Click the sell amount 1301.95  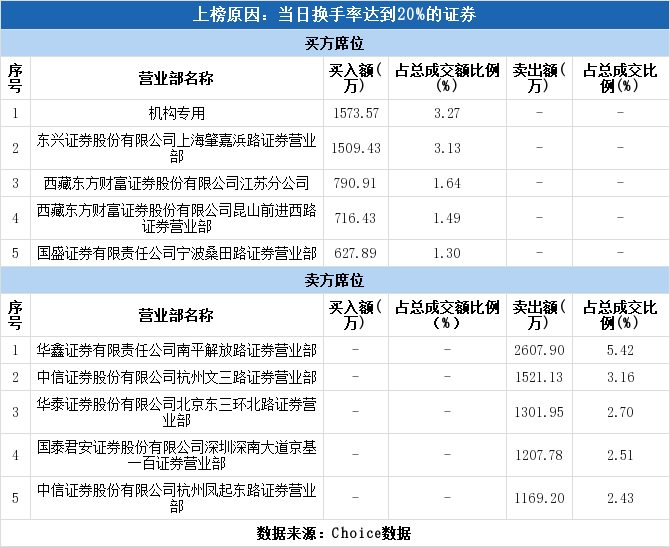coord(539,412)
